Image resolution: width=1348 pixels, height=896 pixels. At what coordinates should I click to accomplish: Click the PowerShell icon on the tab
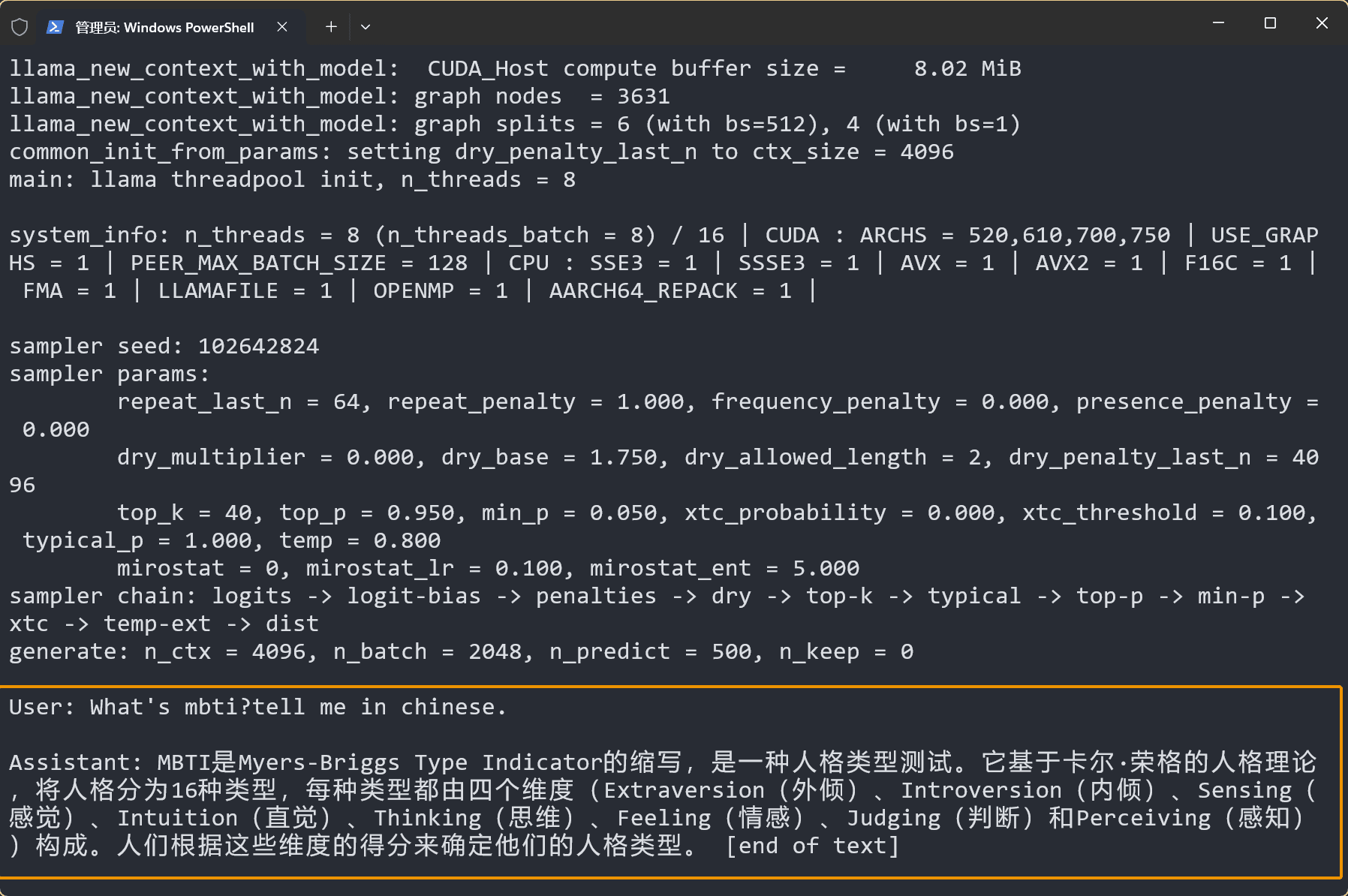55,28
